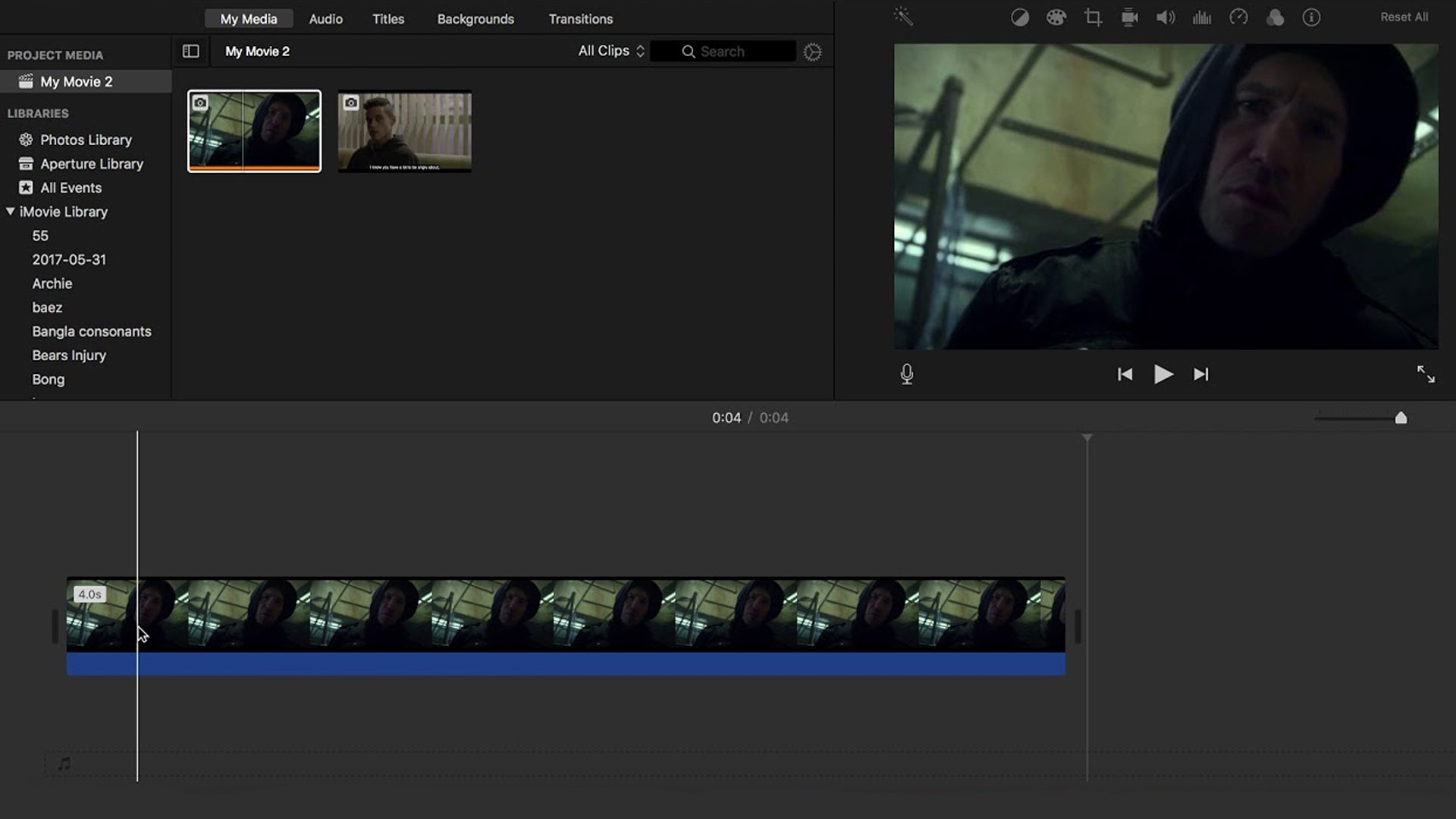Select the hooded man clip thumbnail
This screenshot has height=819, width=1456.
(x=254, y=131)
